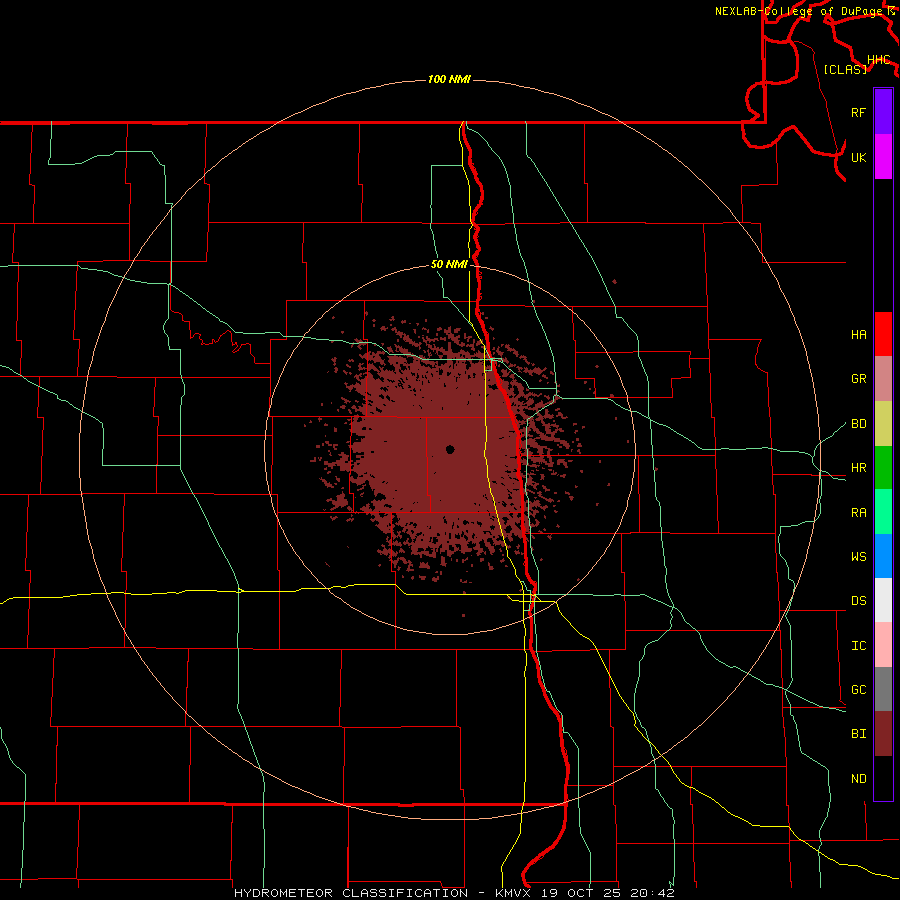Viewport: 900px width, 900px height.
Task: Click the BI dark red legend swatch
Action: [x=883, y=734]
